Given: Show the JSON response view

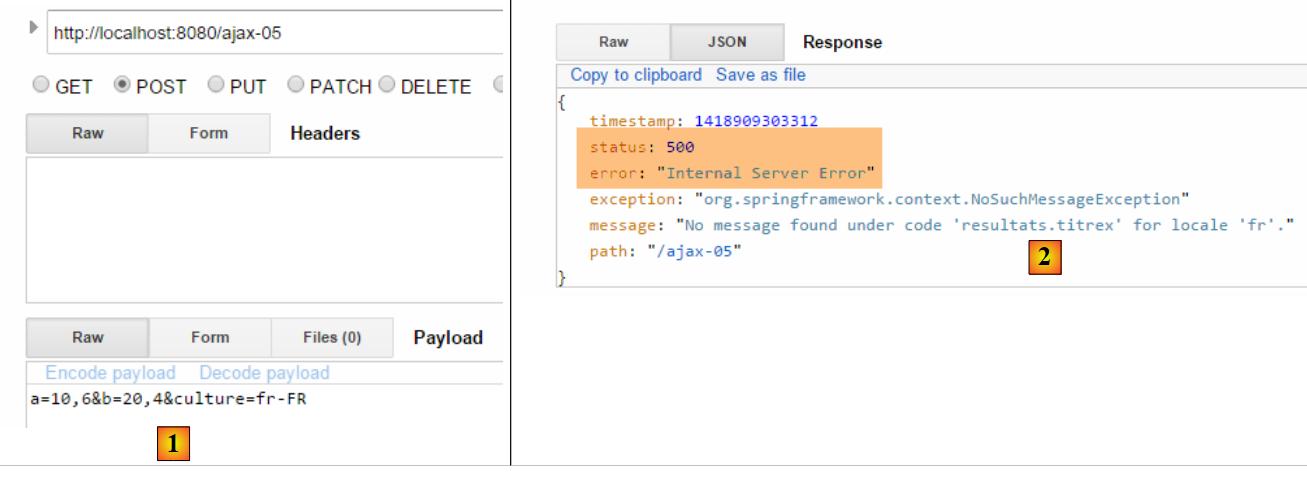Looking at the screenshot, I should tap(727, 42).
